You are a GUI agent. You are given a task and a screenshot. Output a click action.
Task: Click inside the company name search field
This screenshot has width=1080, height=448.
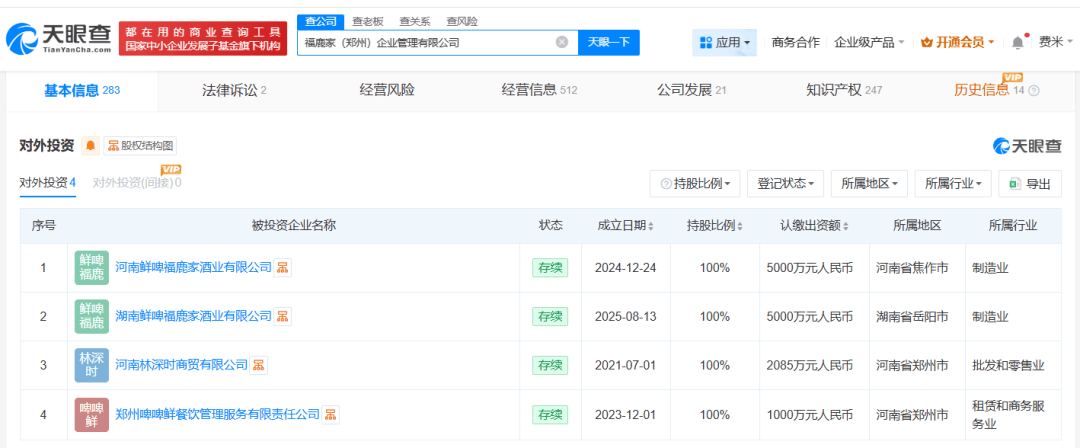tap(425, 42)
